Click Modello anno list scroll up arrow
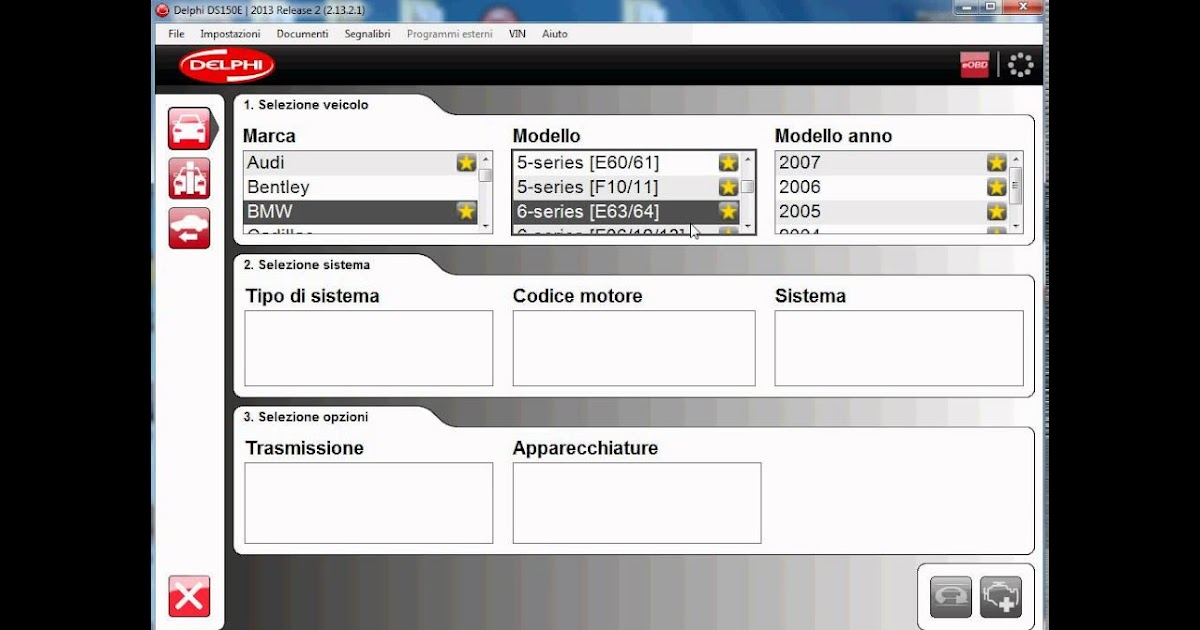The image size is (1200, 630). (1016, 159)
